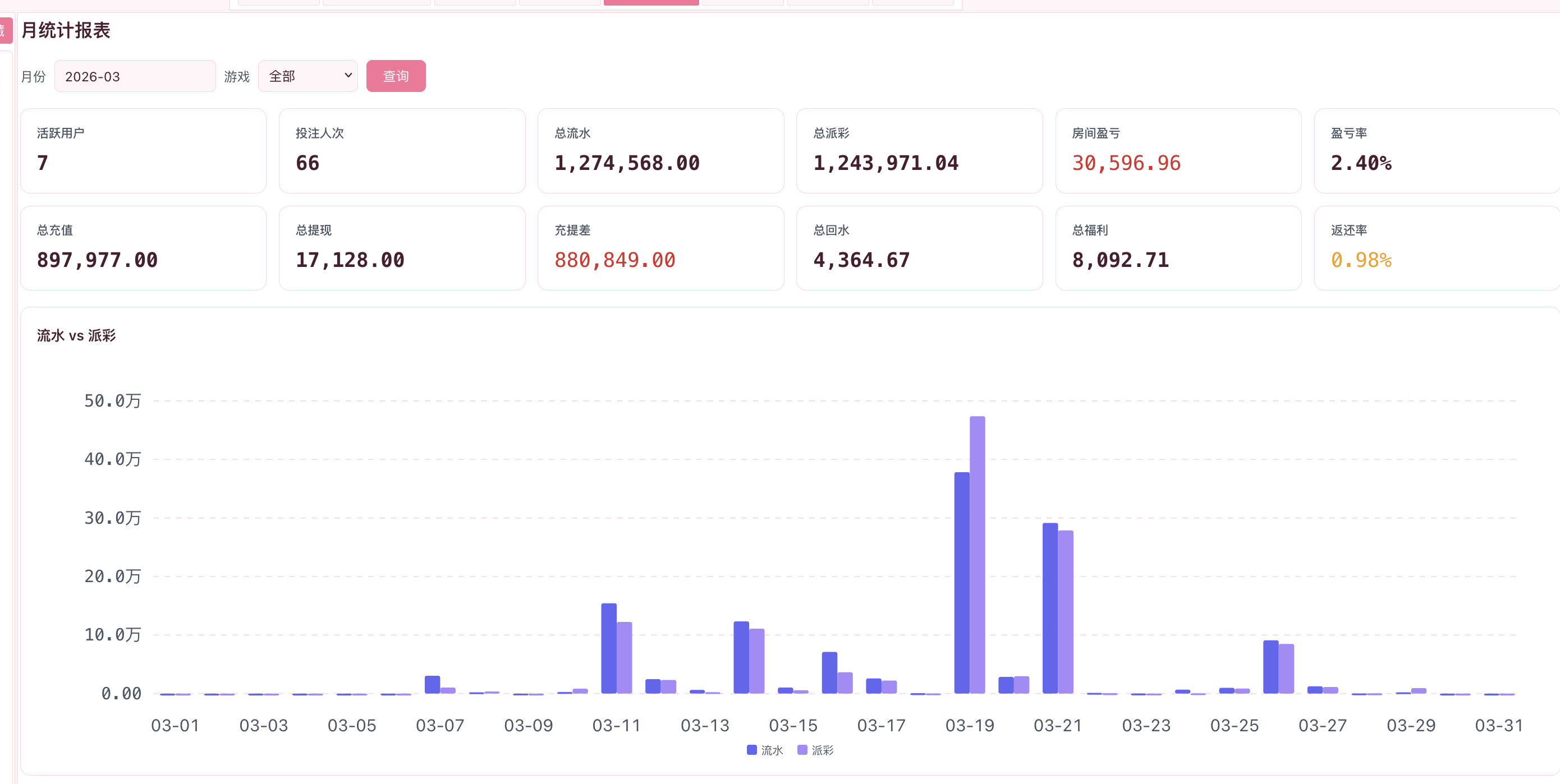The height and width of the screenshot is (784, 1560).
Task: Toggle the 派彩 legend series
Action: point(815,750)
